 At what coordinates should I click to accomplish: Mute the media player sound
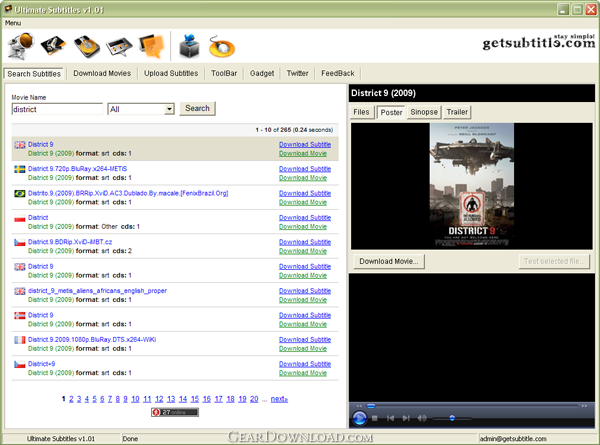tap(422, 418)
